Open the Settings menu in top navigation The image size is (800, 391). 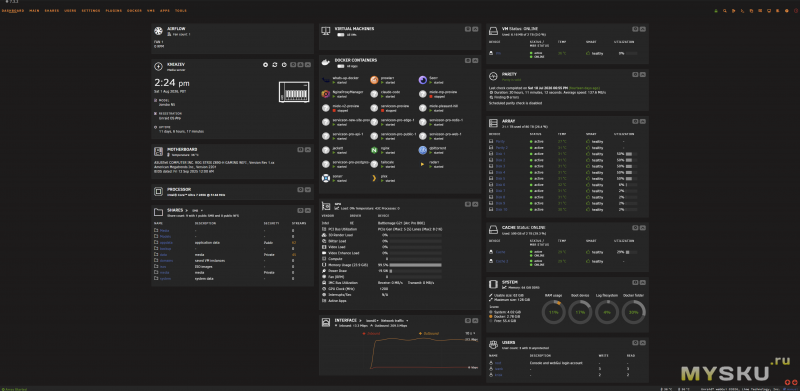(x=91, y=10)
